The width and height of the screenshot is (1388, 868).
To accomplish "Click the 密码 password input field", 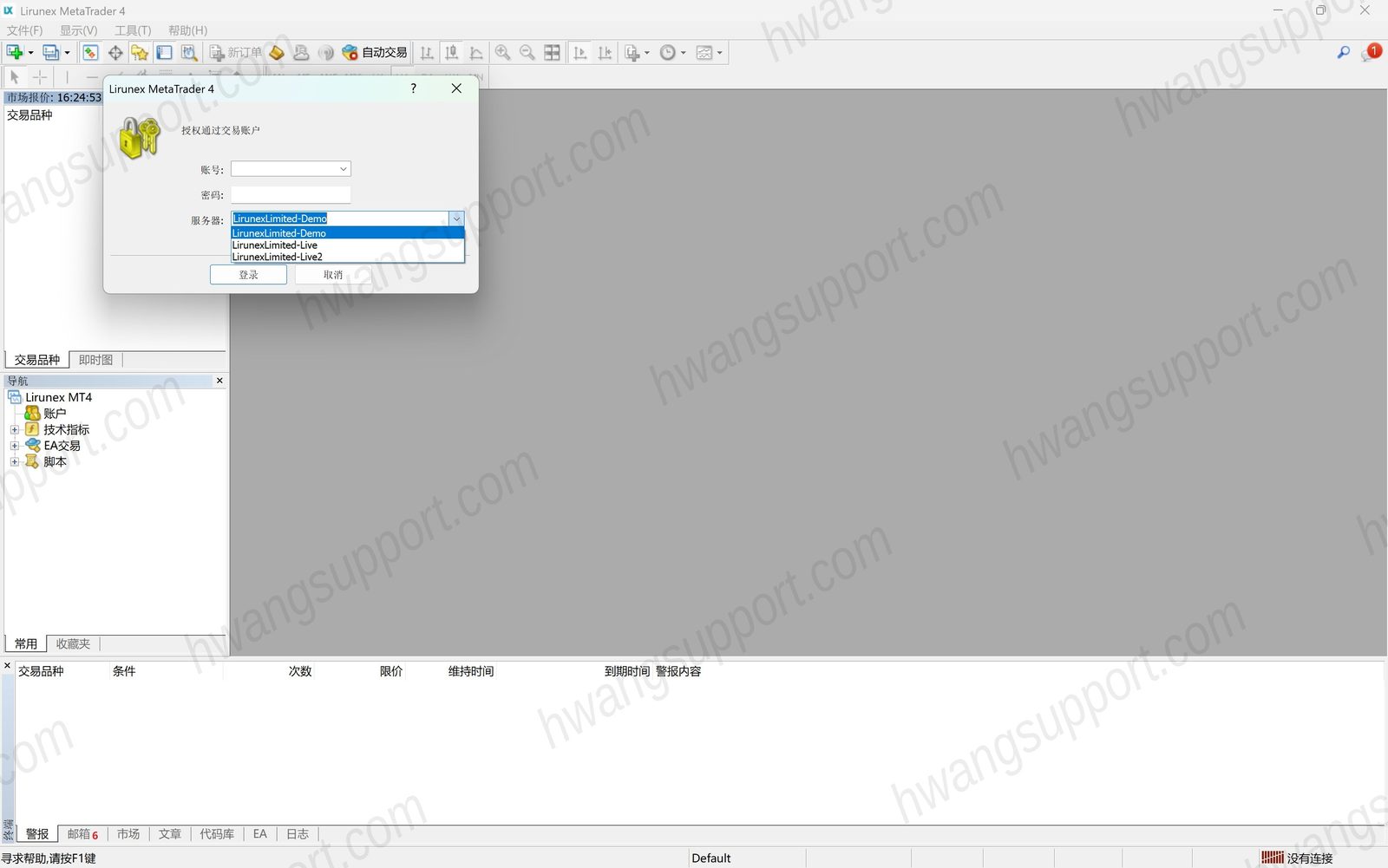I will click(x=291, y=194).
